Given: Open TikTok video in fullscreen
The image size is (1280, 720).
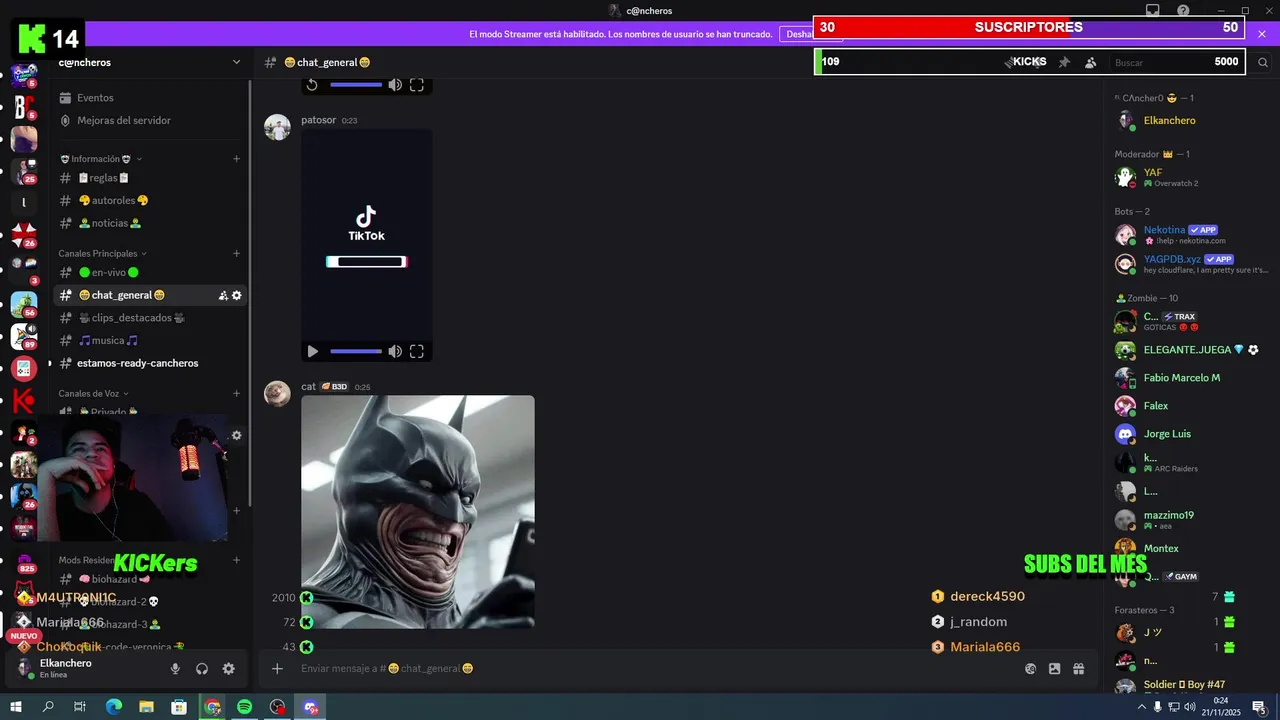Looking at the screenshot, I should pos(417,351).
